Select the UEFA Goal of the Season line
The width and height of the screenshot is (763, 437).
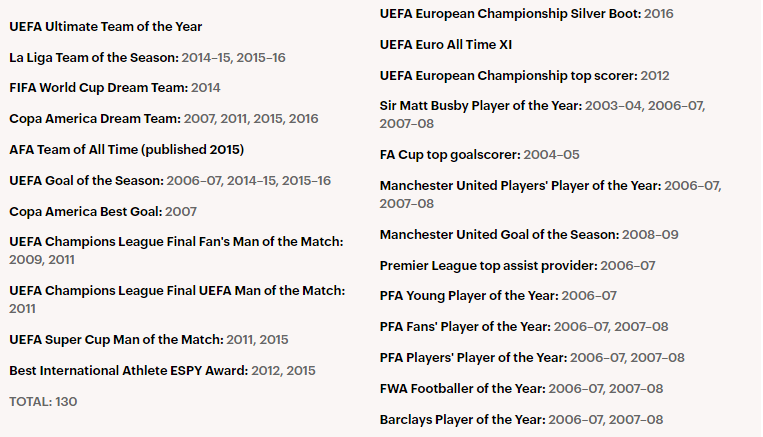(170, 181)
